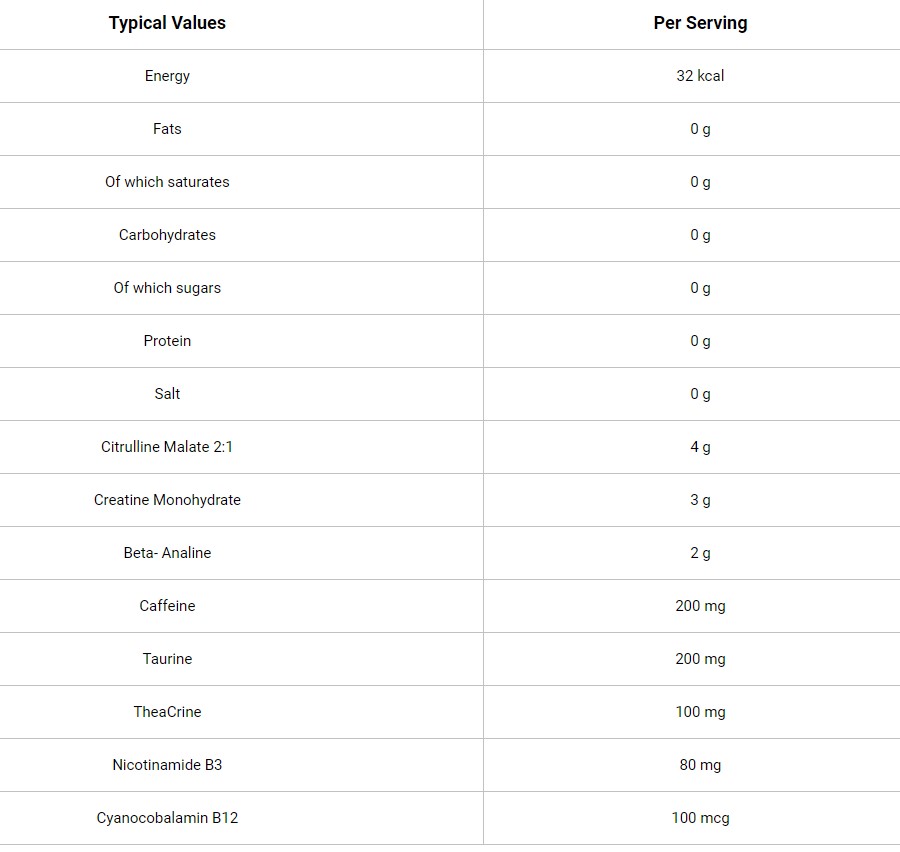Select the 80 mg value

coord(700,765)
